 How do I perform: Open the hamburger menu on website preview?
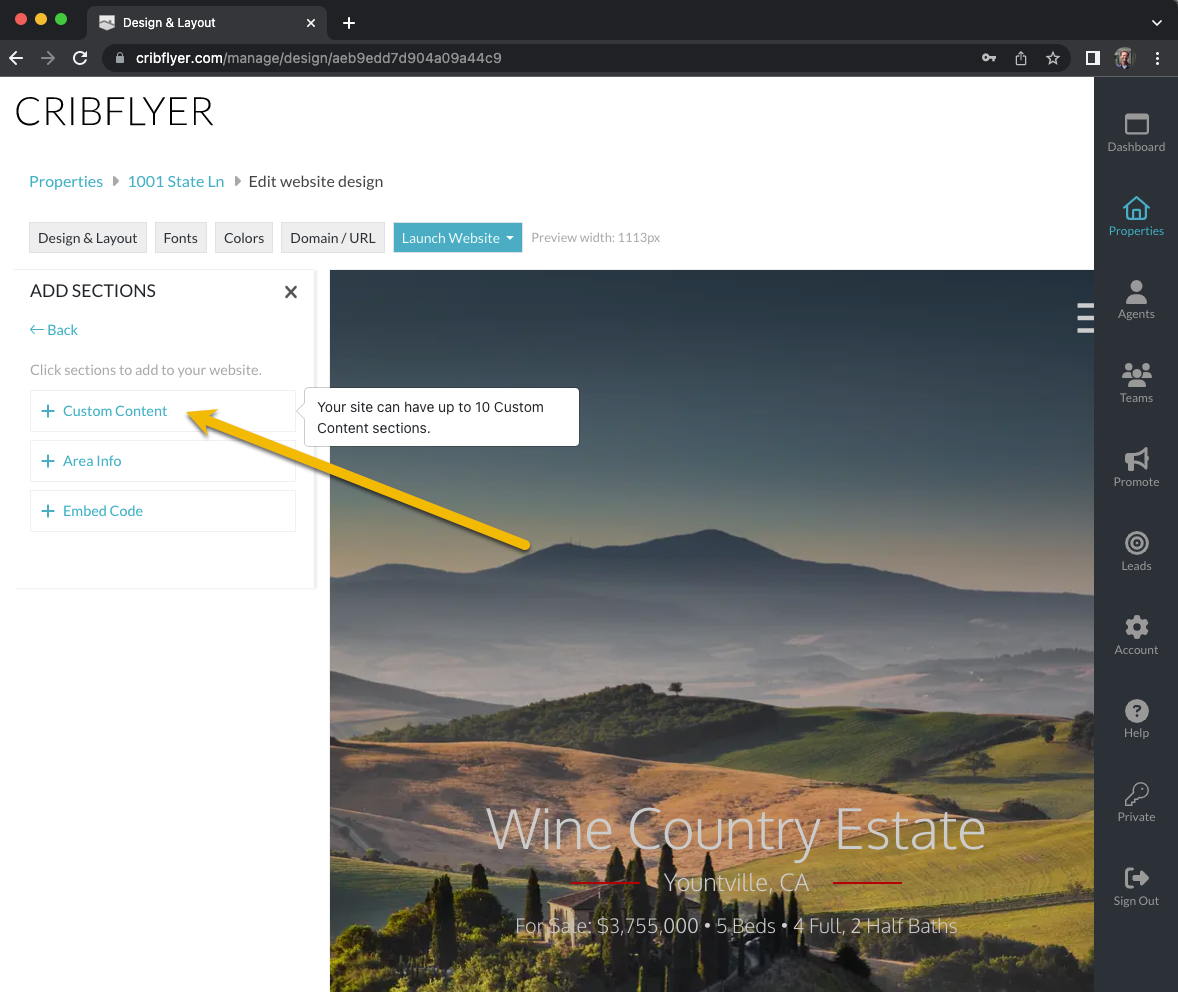(1085, 318)
